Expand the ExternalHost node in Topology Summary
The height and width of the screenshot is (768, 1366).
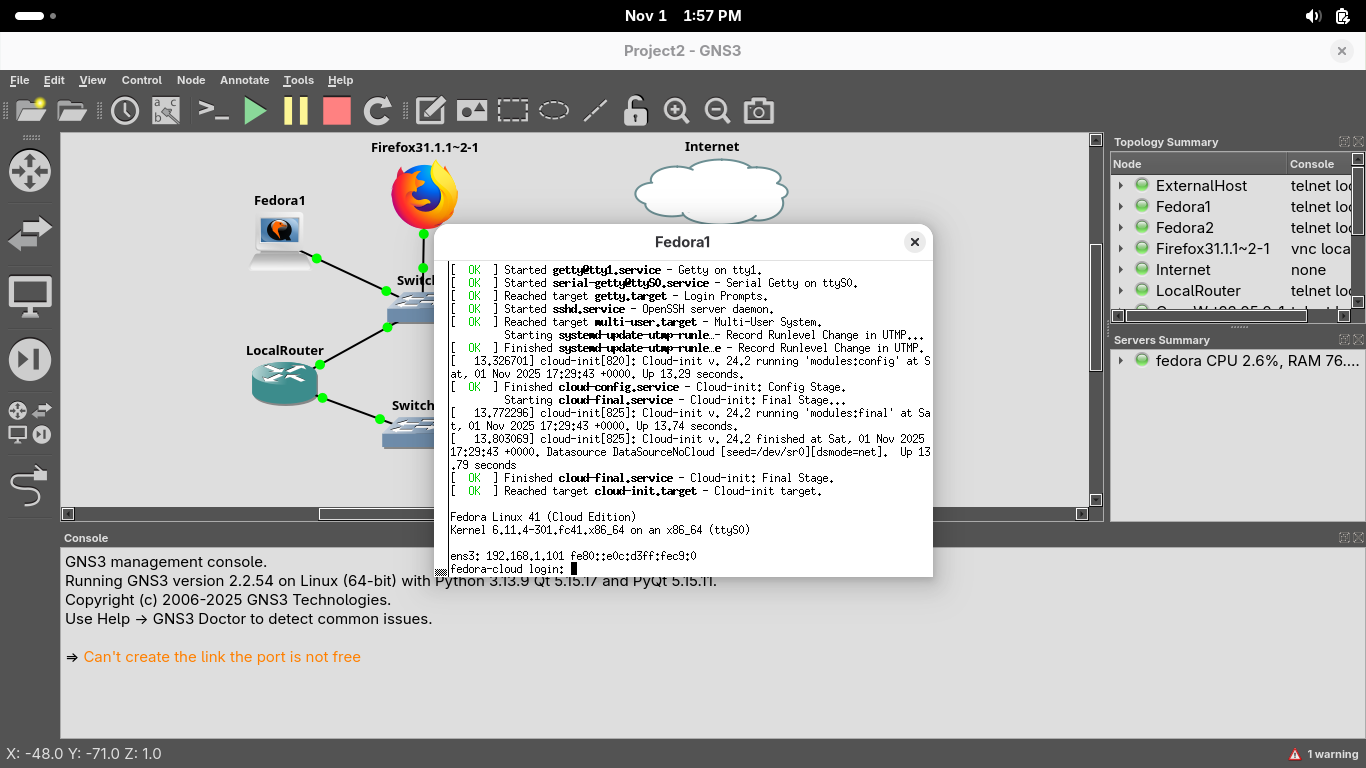(x=1121, y=186)
